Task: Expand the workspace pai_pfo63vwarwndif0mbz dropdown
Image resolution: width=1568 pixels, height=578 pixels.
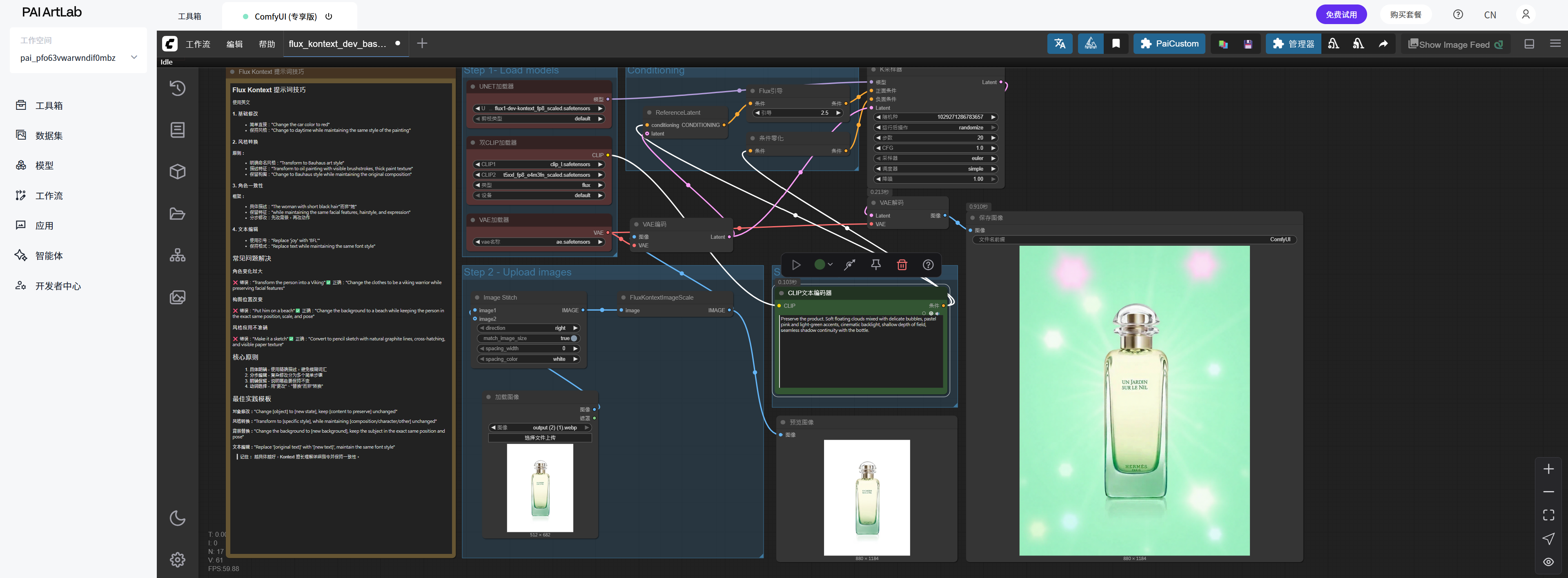Action: coord(134,58)
